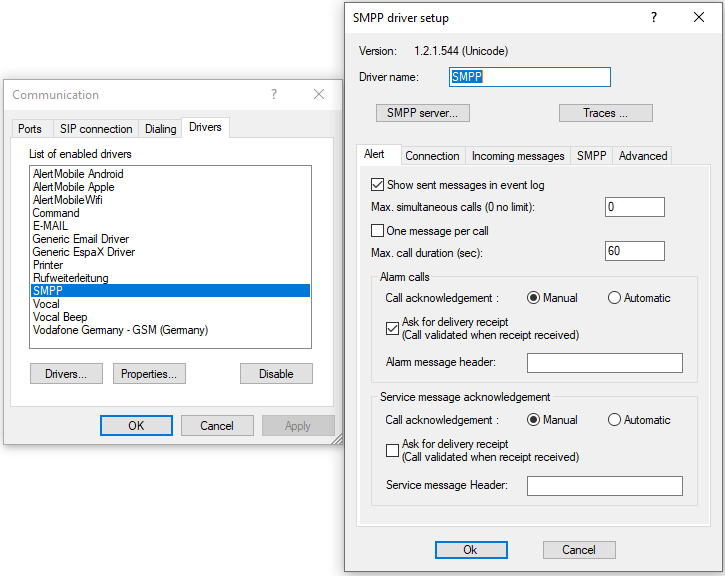Click the SMPP server... button
The image size is (725, 576).
click(422, 113)
